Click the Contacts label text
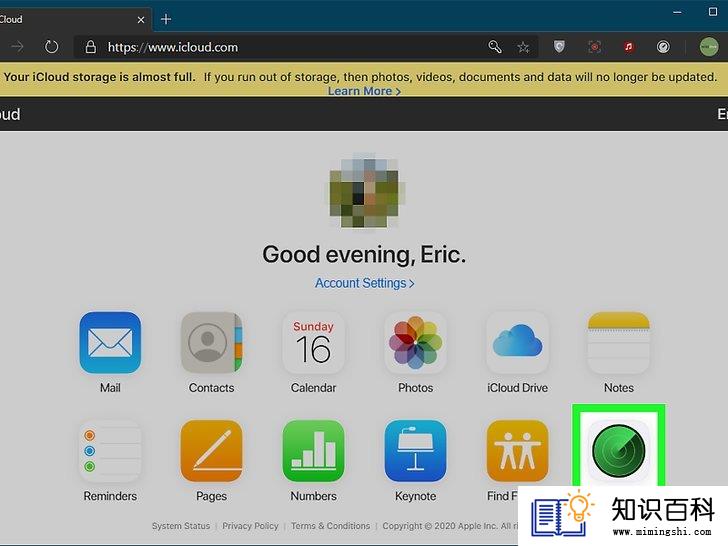Viewport: 728px width, 546px height. click(x=211, y=388)
